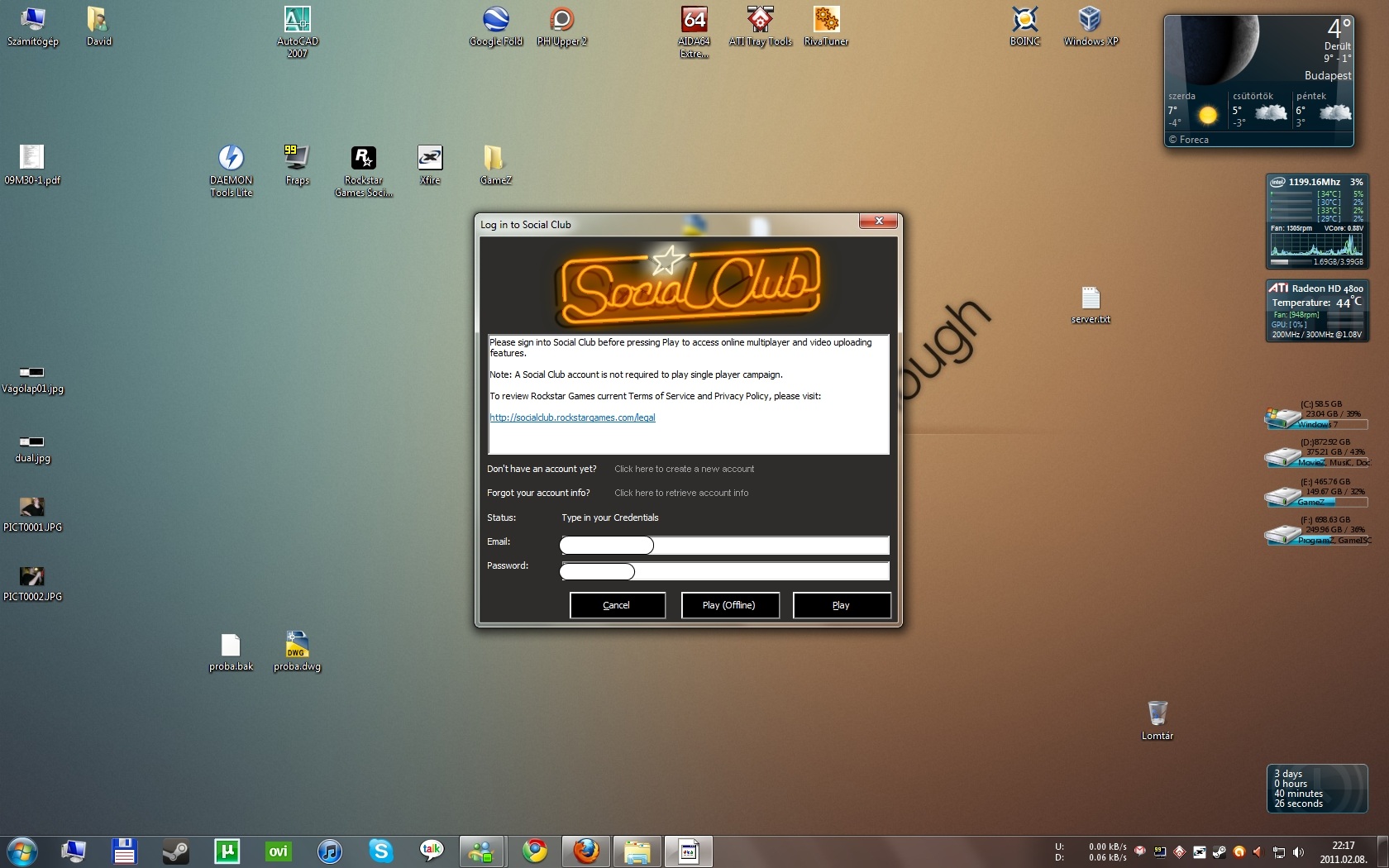Launch Xfire from the desktop
Screen dimensions: 1389x868
(x=429, y=165)
